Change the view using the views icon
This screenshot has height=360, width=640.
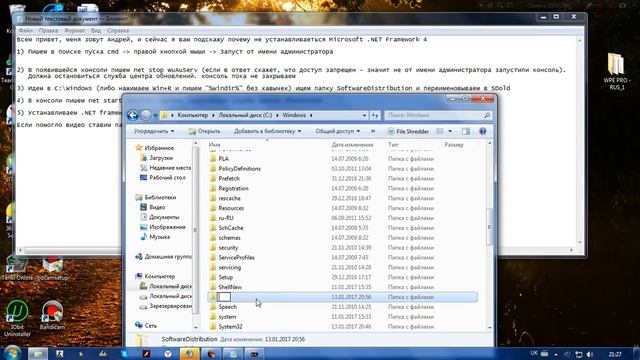click(440, 131)
